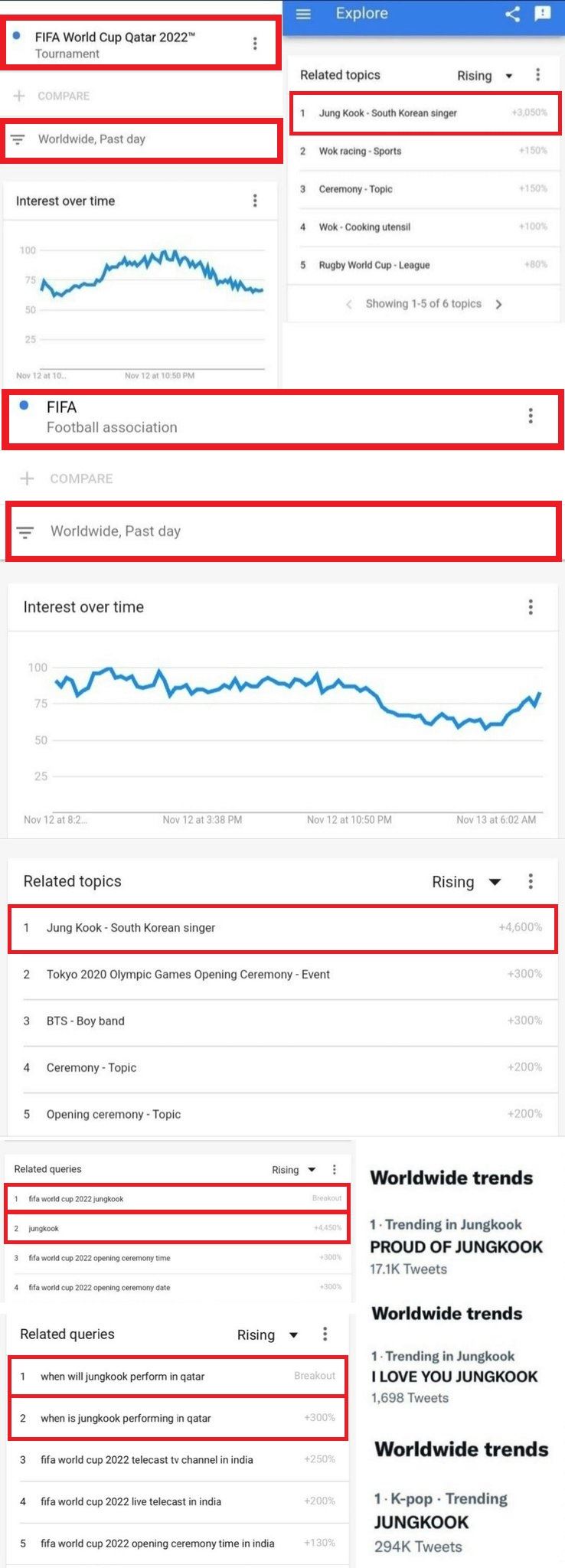Open the Rising dropdown in top Related topics
The height and width of the screenshot is (1568, 565).
pyautogui.click(x=485, y=76)
